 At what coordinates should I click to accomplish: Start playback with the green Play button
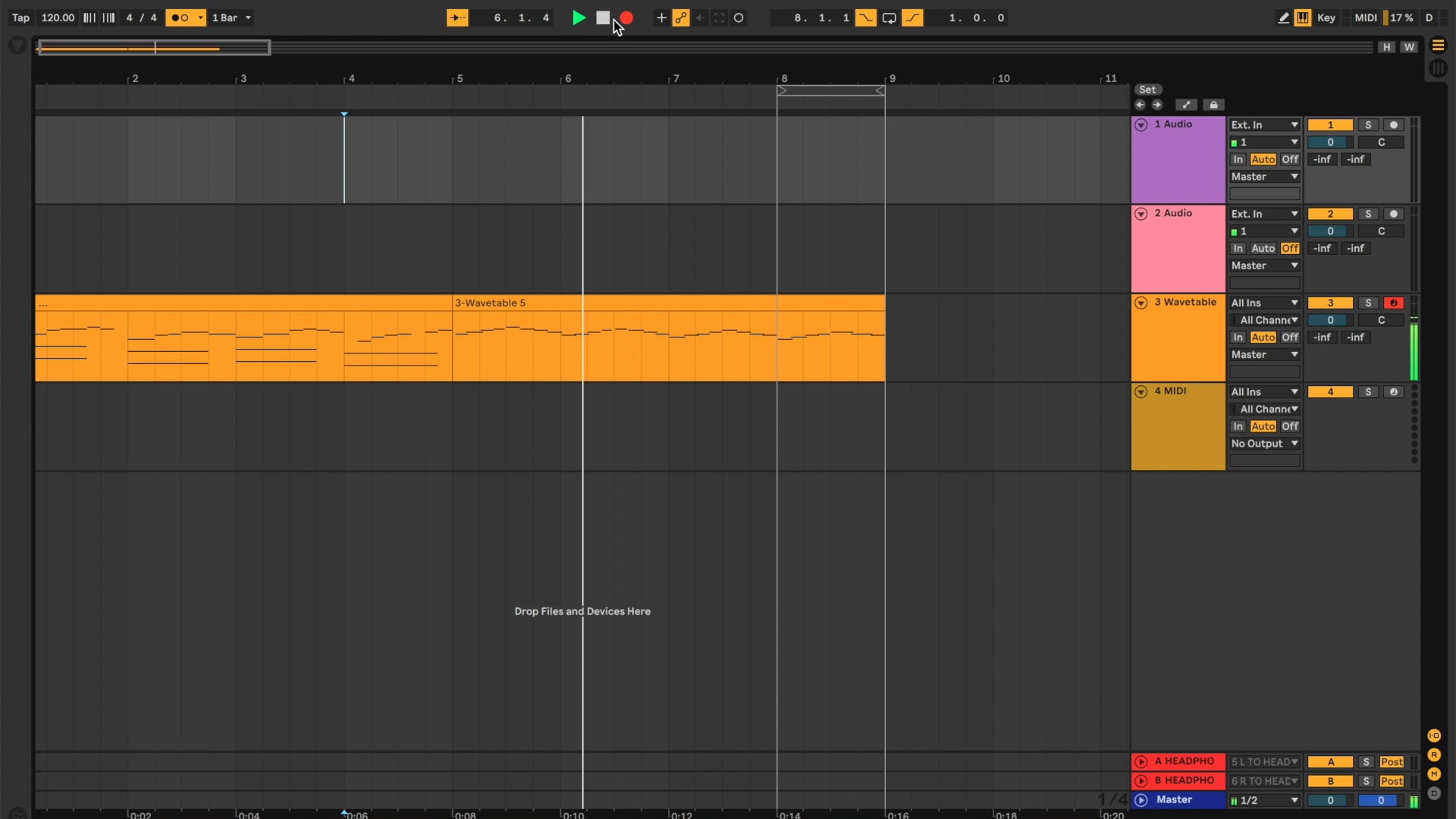point(579,17)
